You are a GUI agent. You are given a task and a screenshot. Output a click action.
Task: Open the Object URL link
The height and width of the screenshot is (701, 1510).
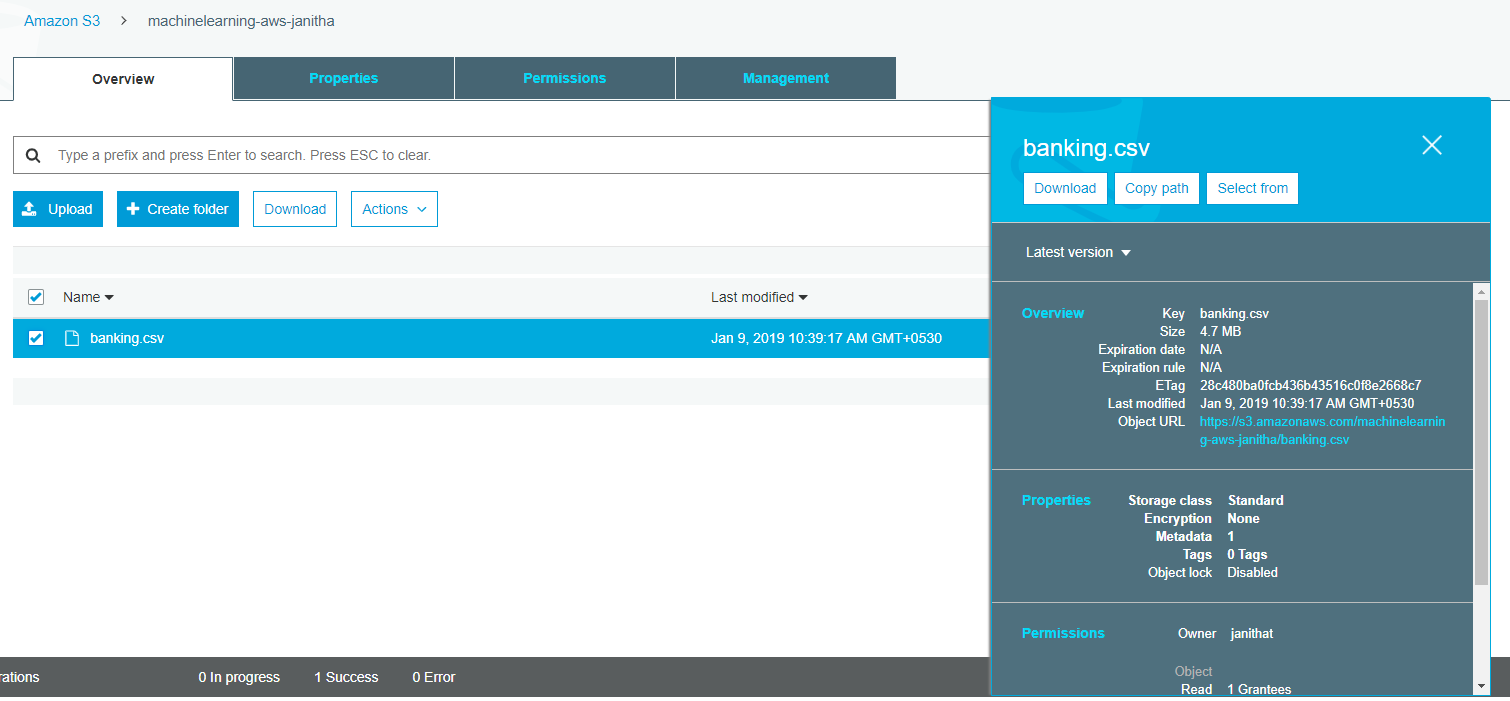click(x=1322, y=431)
